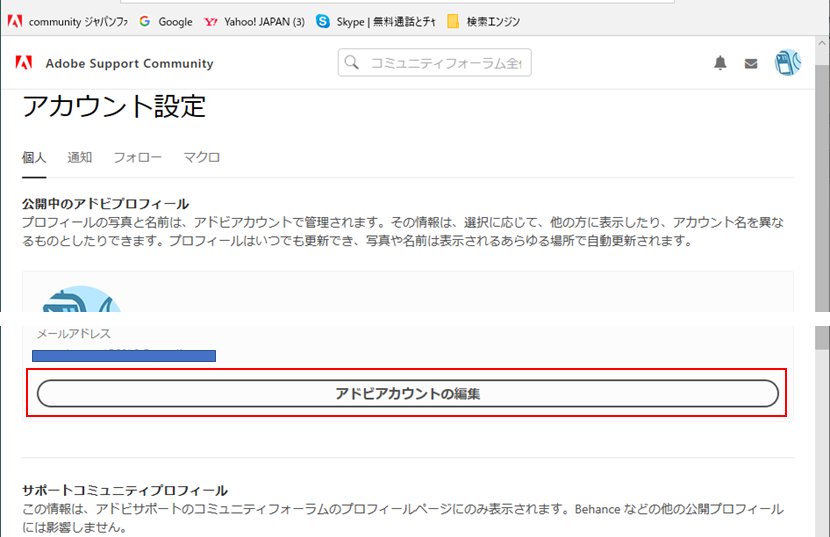Viewport: 830px width, 537px height.
Task: Click the search magnifier icon
Action: [x=351, y=62]
